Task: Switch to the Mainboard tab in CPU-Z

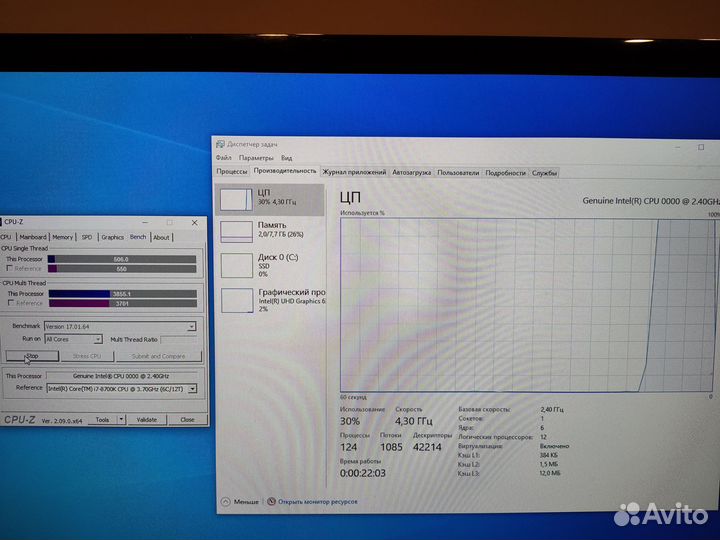Action: point(32,237)
